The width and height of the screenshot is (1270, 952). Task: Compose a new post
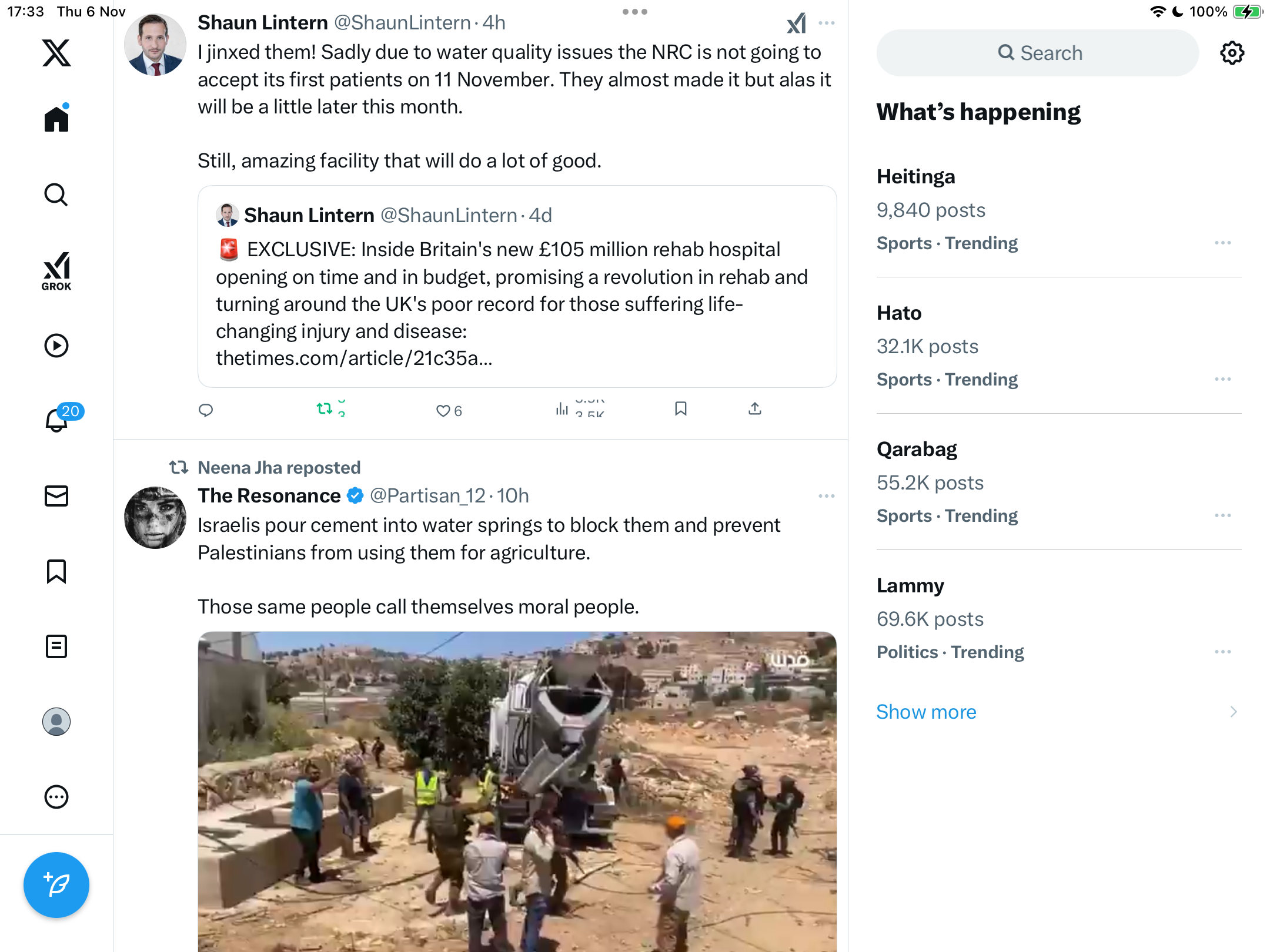point(56,884)
